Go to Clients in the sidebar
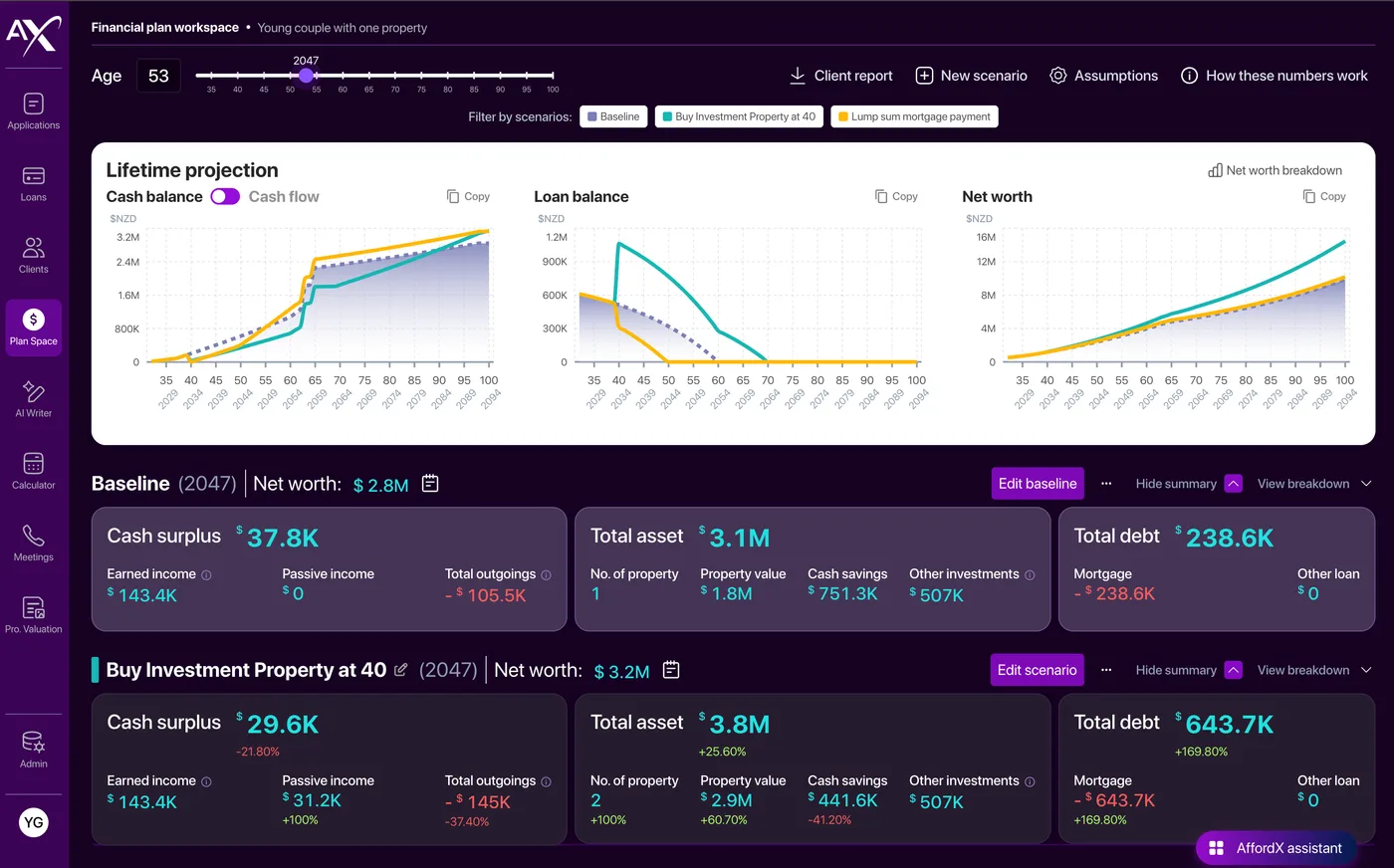This screenshot has width=1394, height=868. pos(34,255)
